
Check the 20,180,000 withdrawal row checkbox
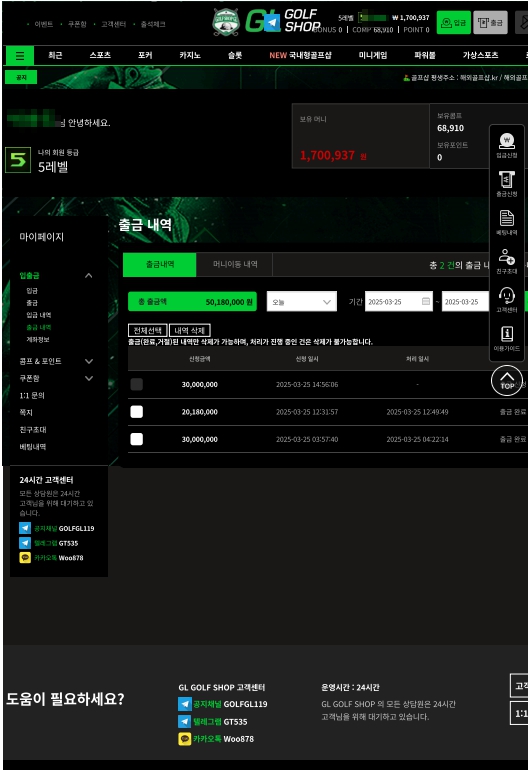pyautogui.click(x=137, y=412)
